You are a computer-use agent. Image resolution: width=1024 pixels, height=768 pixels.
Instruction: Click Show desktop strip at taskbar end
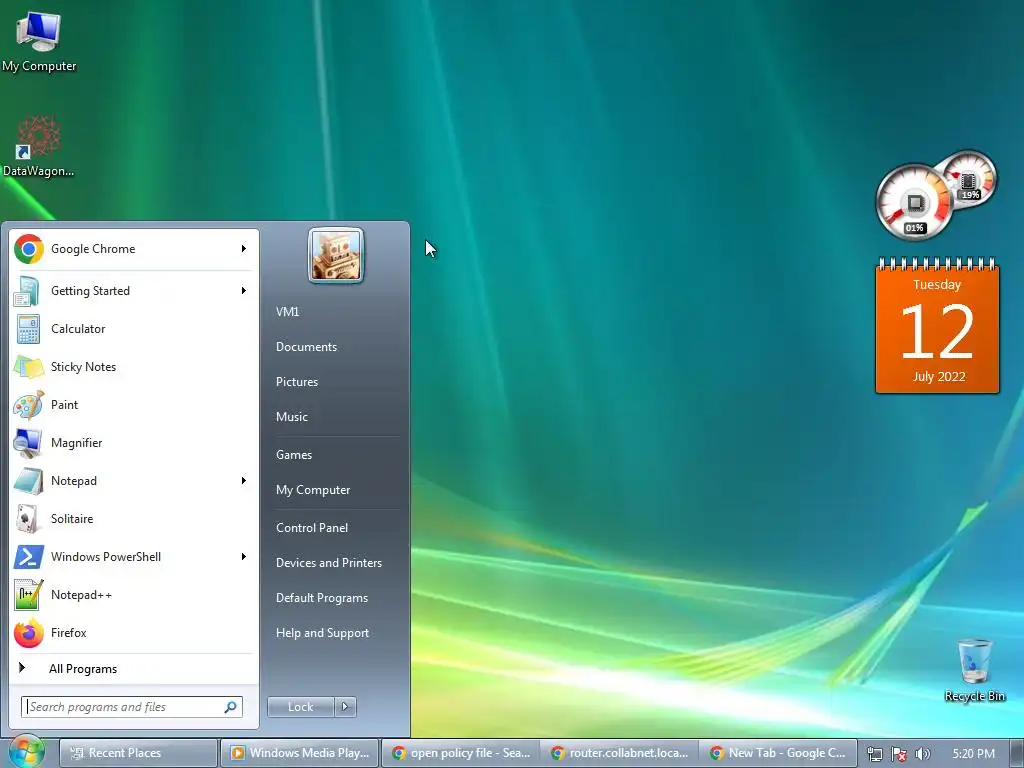[1016, 753]
